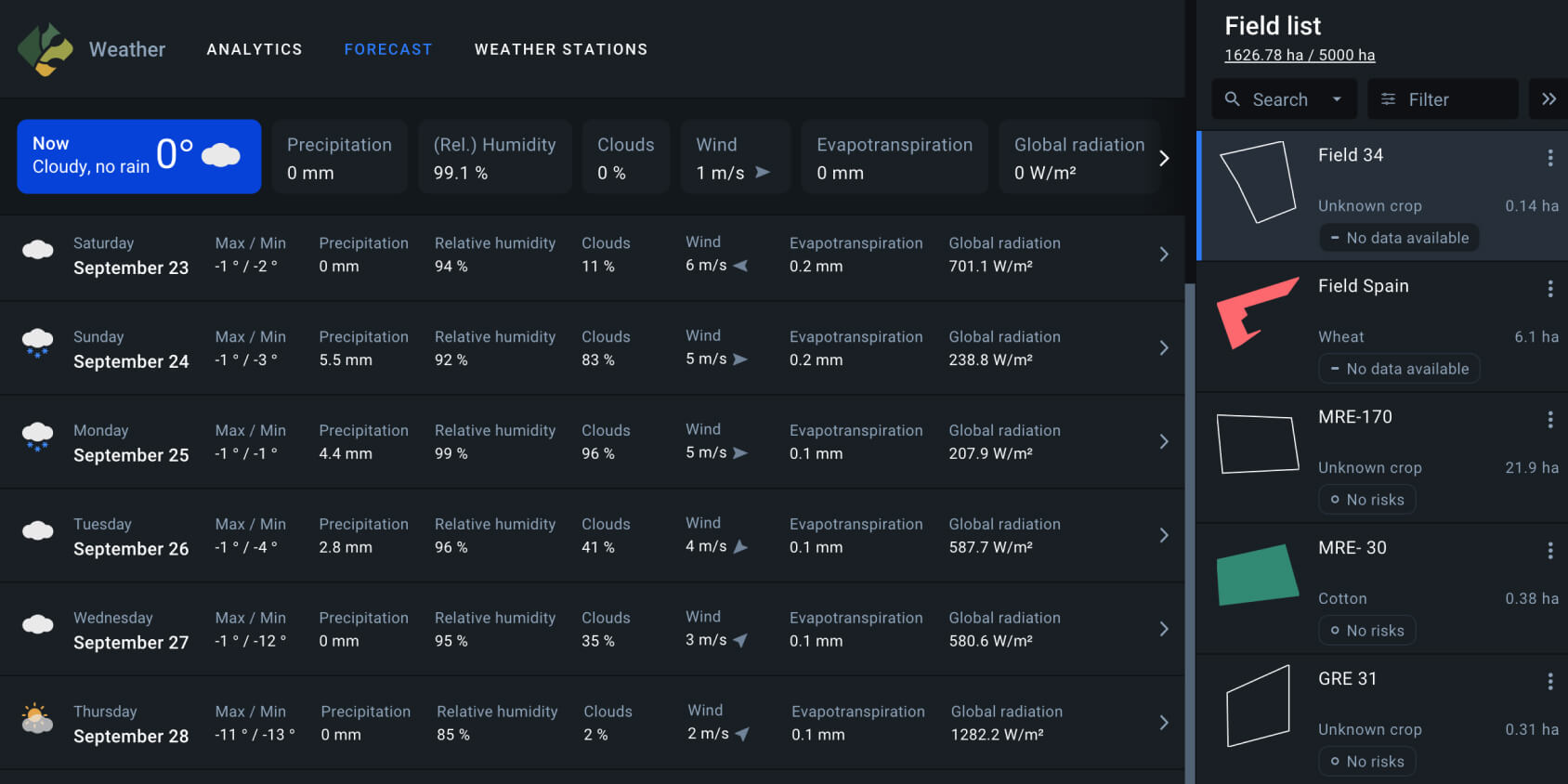Click the magnifier icon in the Search box

(x=1233, y=99)
